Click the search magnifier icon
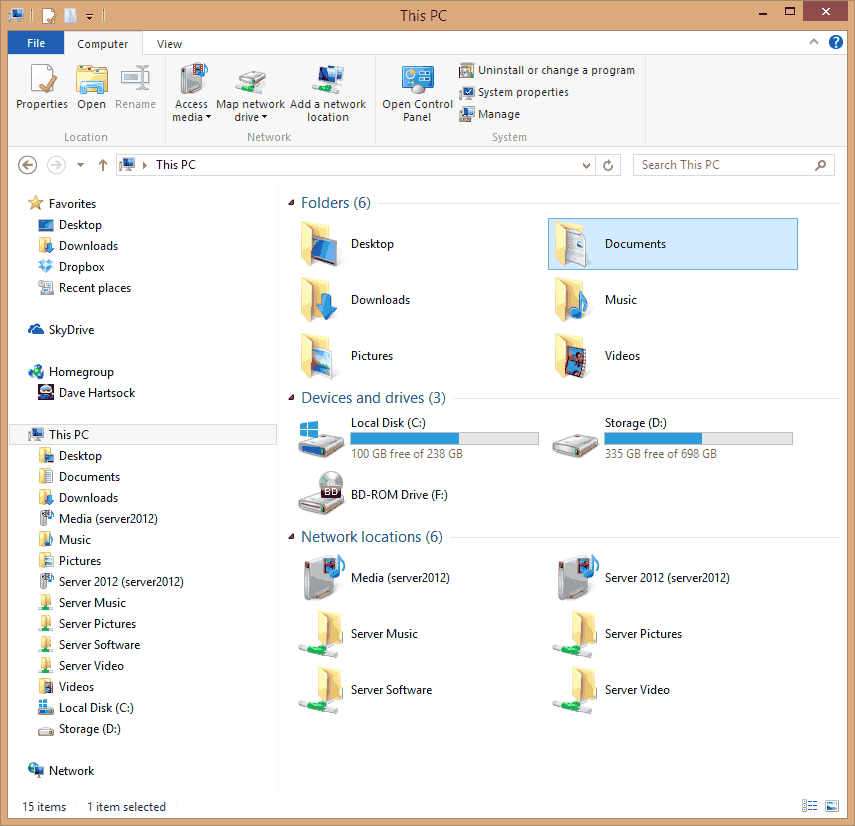Viewport: 855px width, 826px height. (x=820, y=165)
